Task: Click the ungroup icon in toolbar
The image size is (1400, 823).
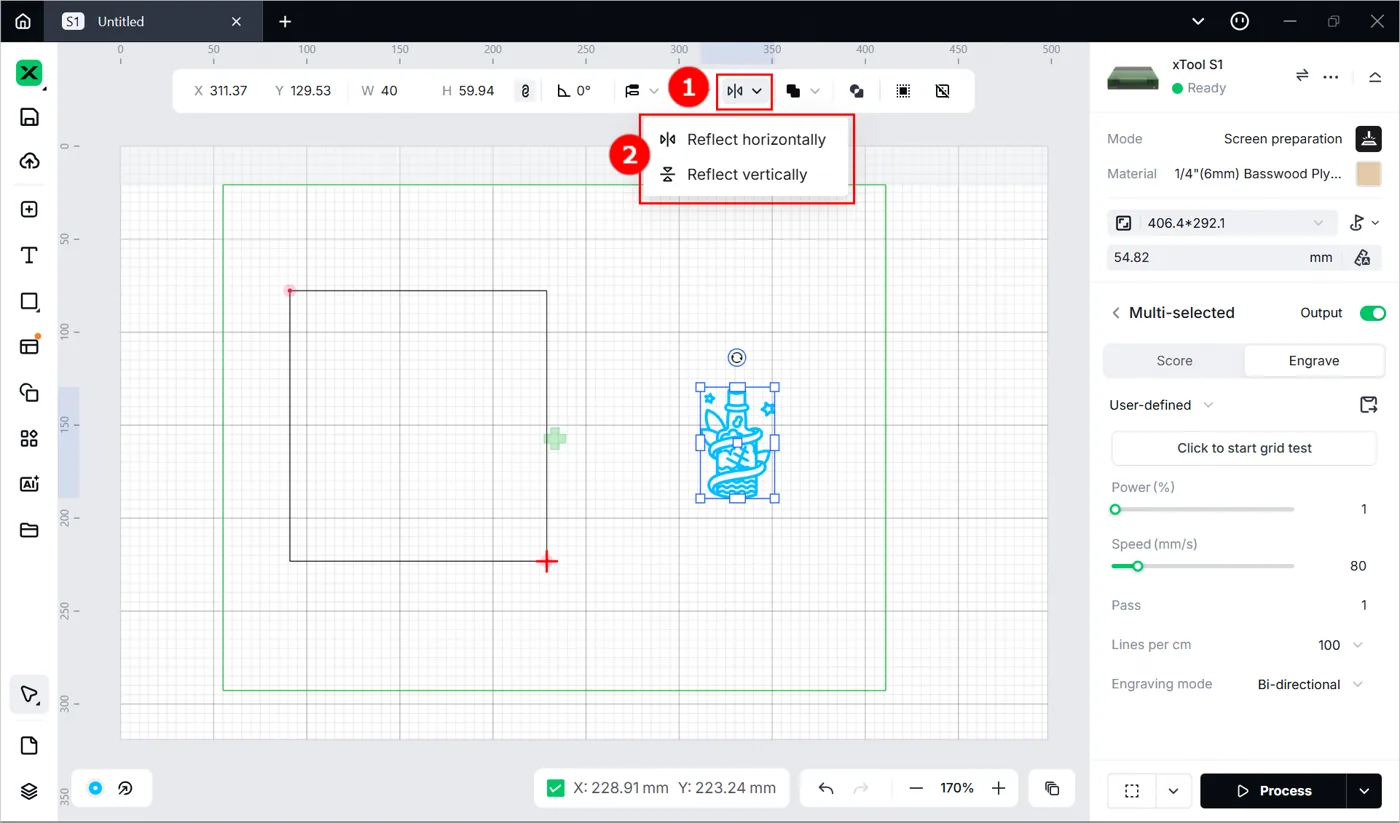Action: coord(942,91)
